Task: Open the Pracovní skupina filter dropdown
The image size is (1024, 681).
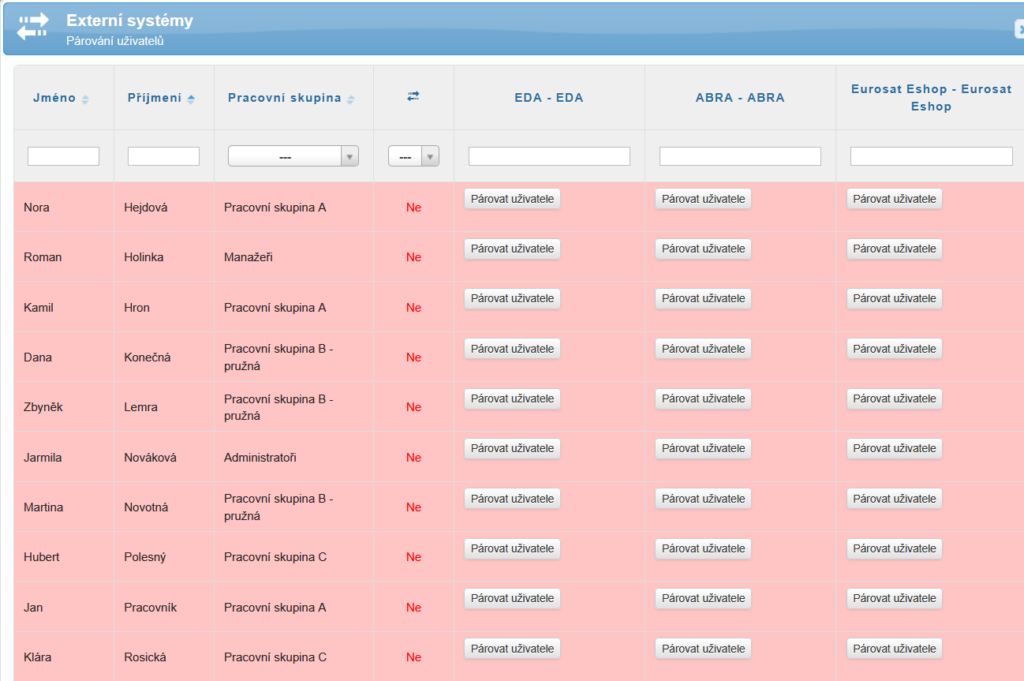Action: (x=293, y=156)
